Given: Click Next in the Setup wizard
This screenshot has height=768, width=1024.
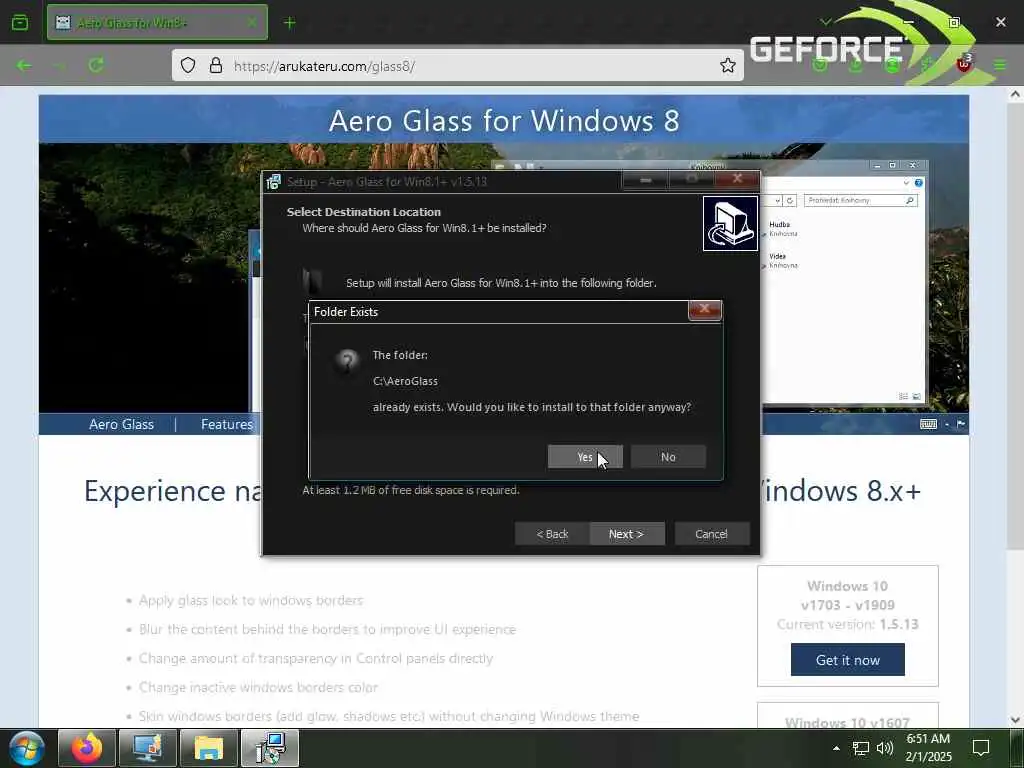Looking at the screenshot, I should click(626, 534).
